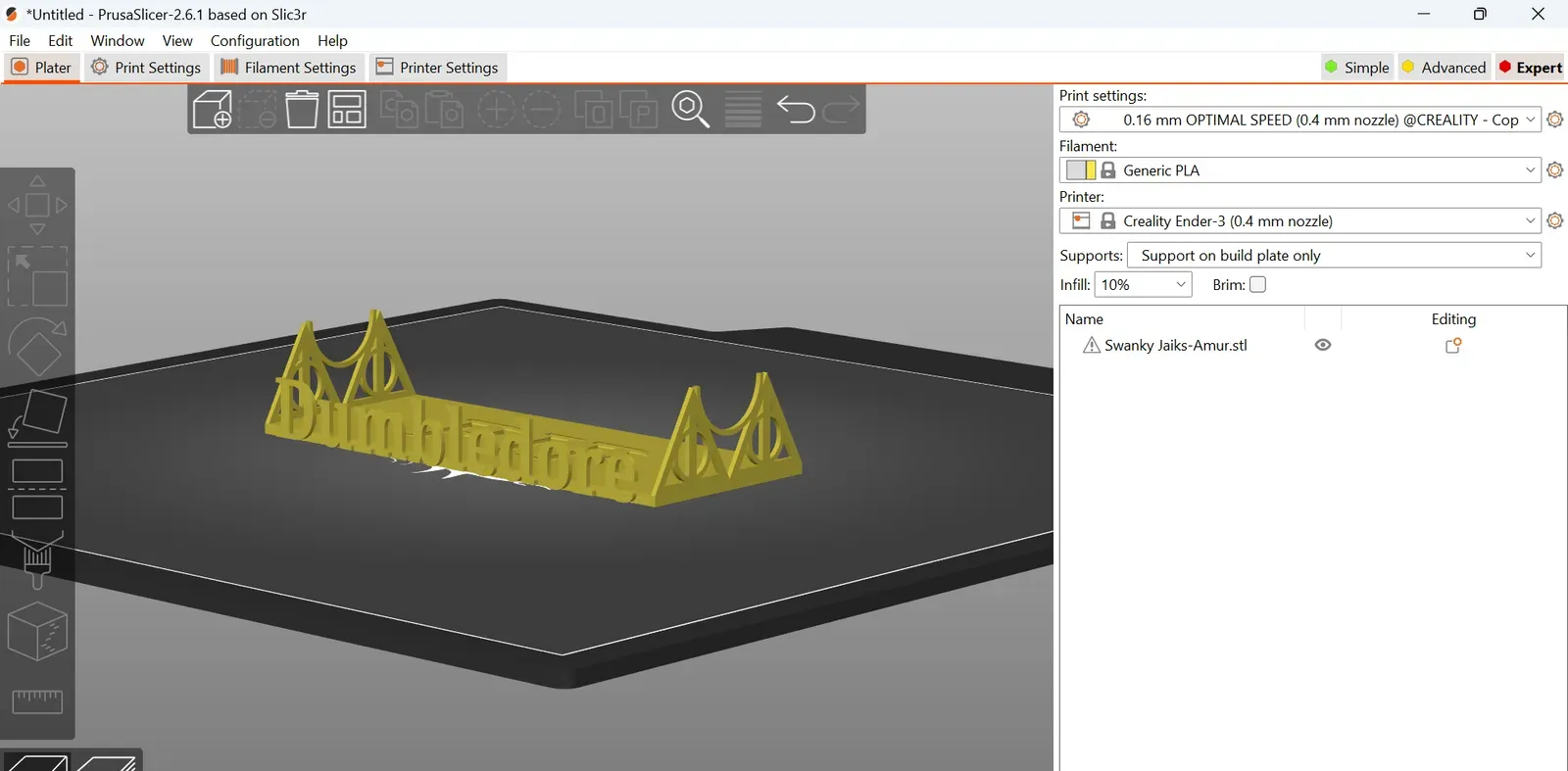Open the Window menu
Viewport: 1568px width, 771px height.
tap(118, 40)
